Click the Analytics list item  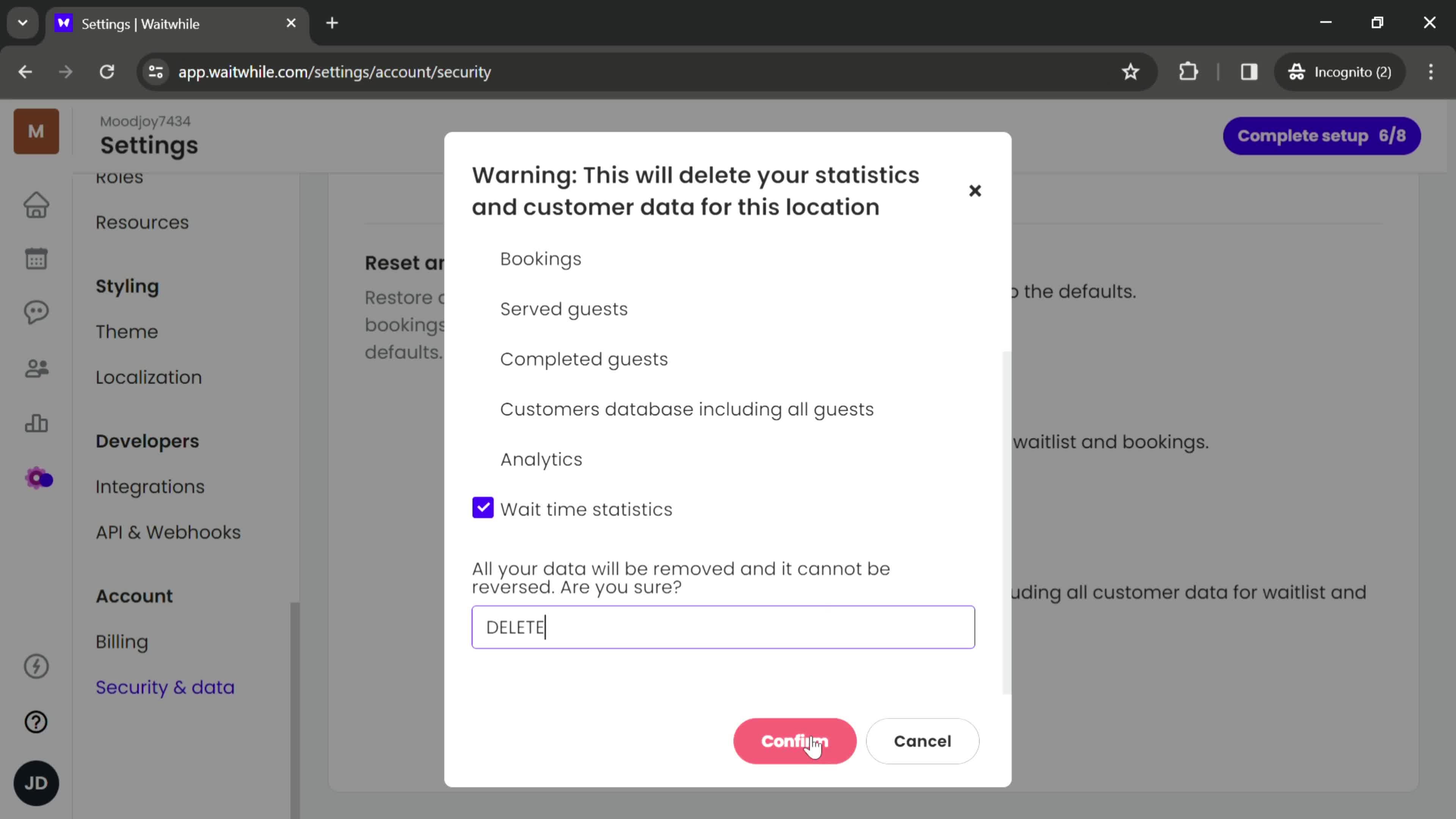541,460
